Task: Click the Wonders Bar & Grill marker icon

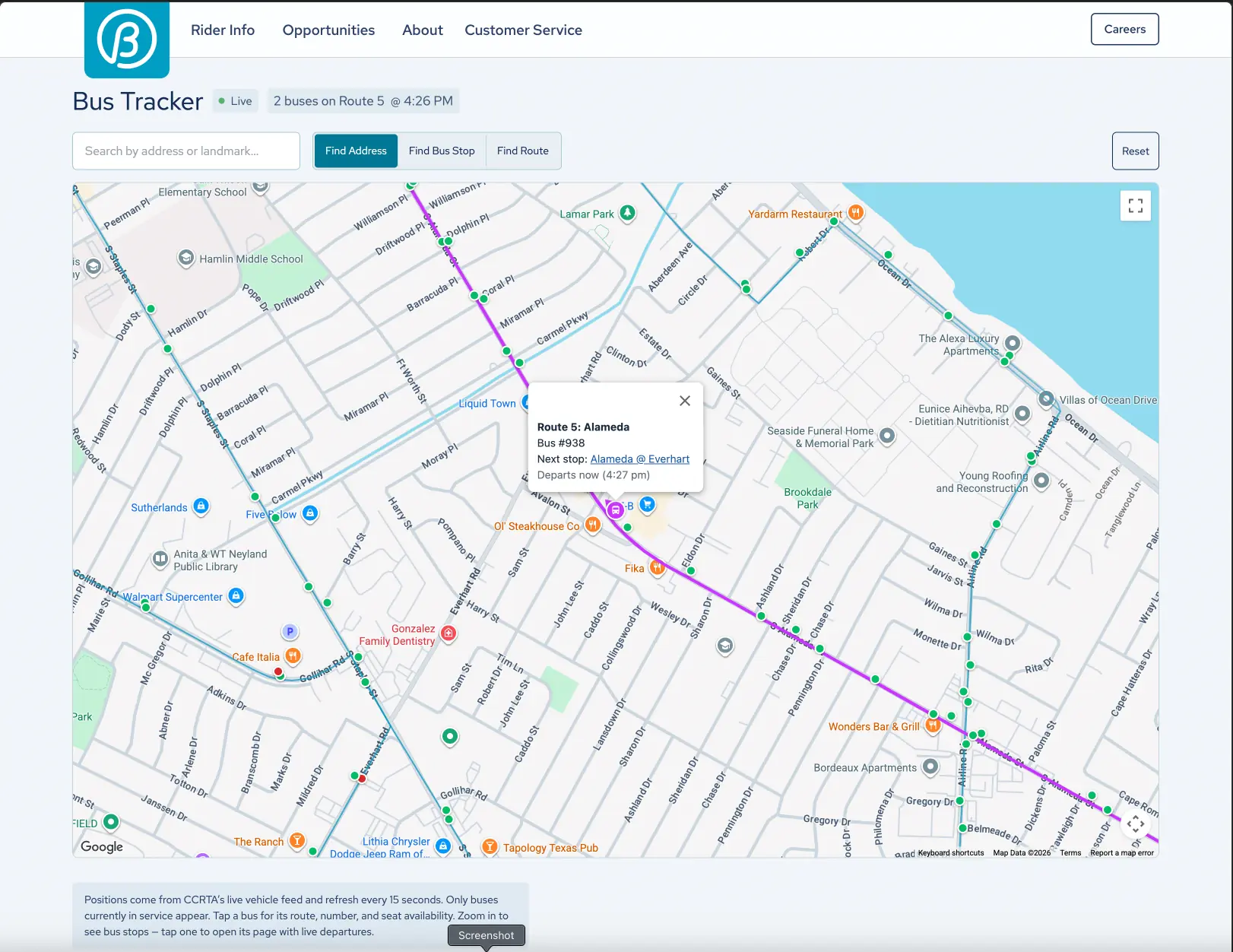Action: coord(933,725)
